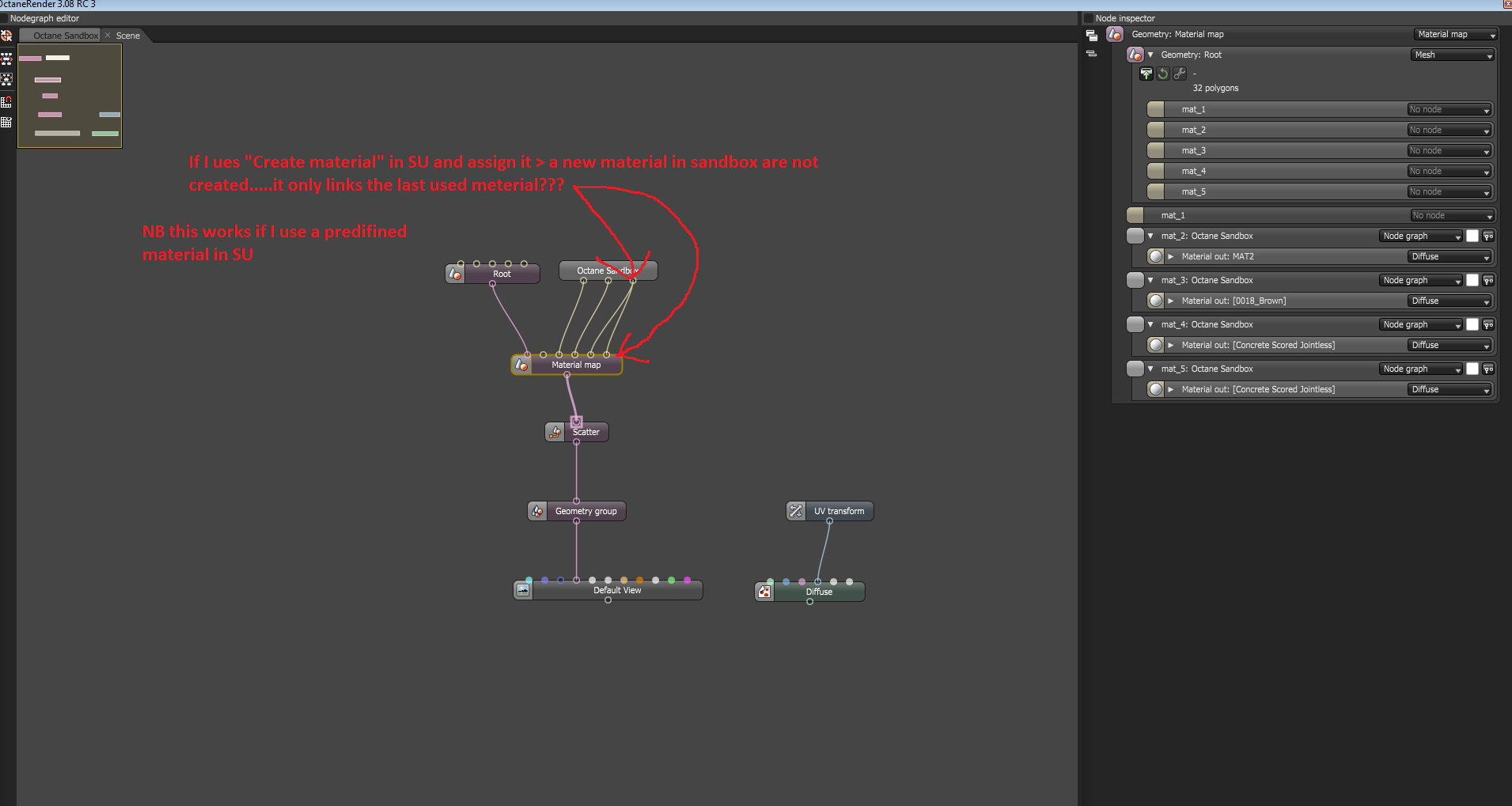Select the Default View node label
1512x806 pixels.
617,590
